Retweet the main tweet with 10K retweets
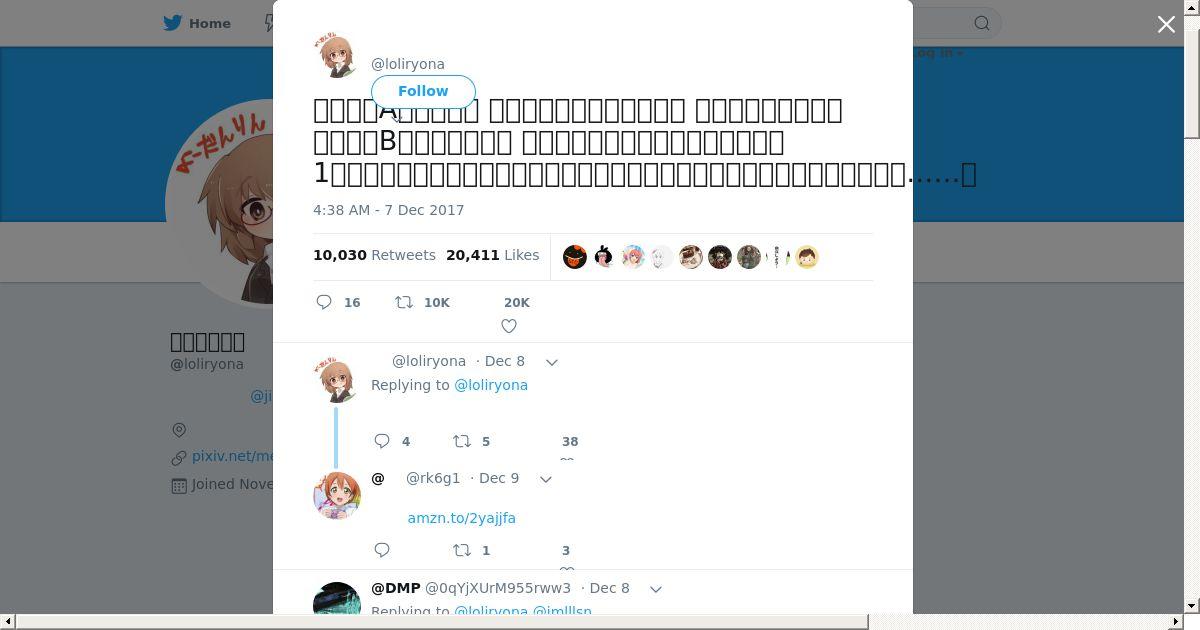The height and width of the screenshot is (630, 1200). 404,302
